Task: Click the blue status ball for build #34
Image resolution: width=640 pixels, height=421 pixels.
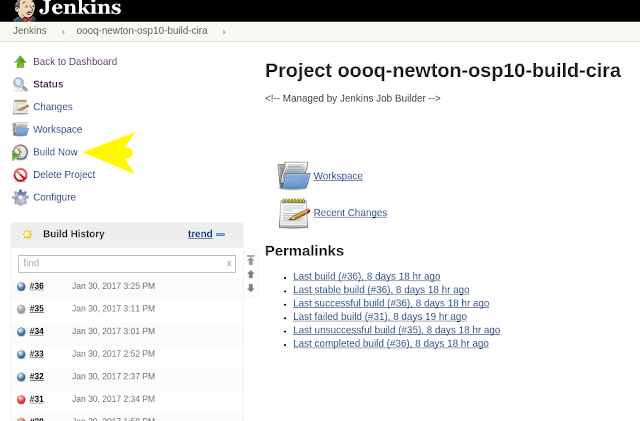Action: click(21, 332)
